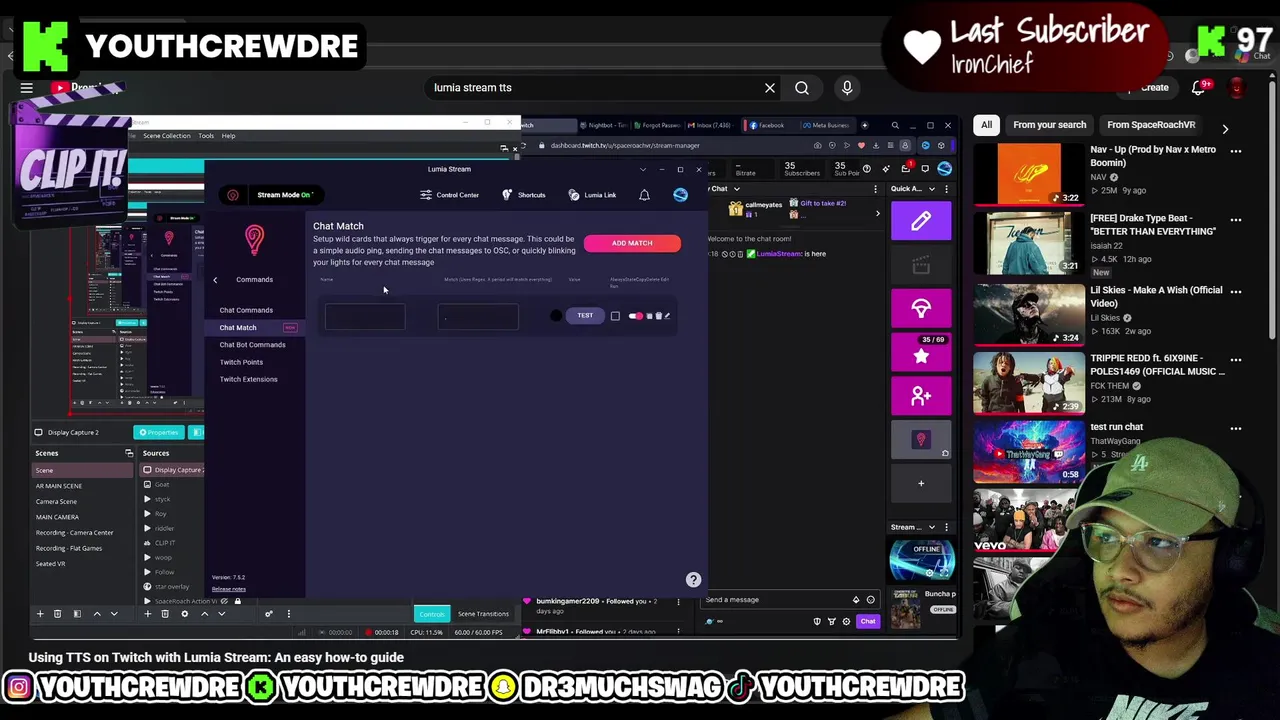Expand the styck source group in OBS
This screenshot has width=1280, height=720.
click(147, 499)
